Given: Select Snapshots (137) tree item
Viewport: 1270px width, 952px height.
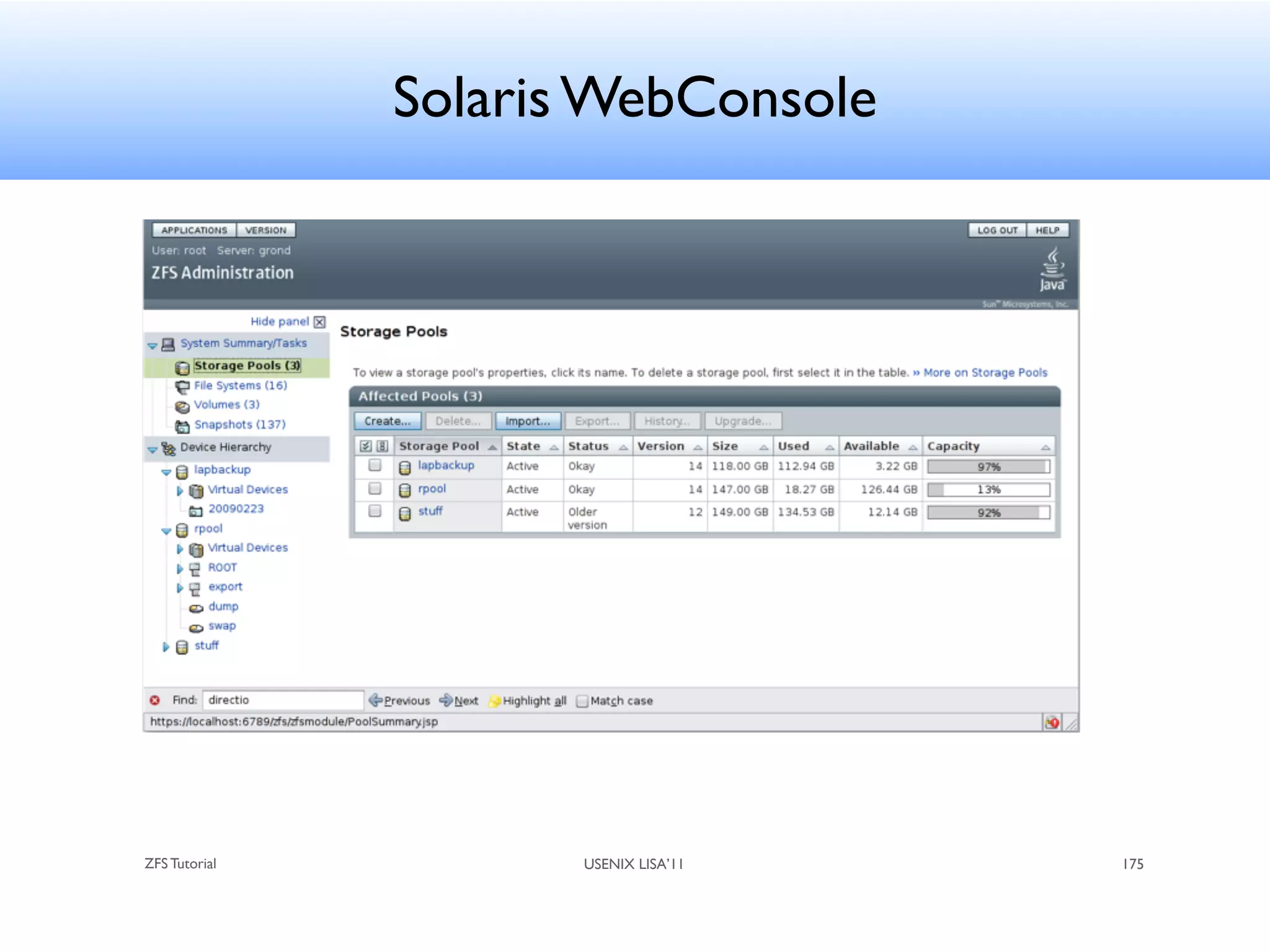Looking at the screenshot, I should point(240,425).
